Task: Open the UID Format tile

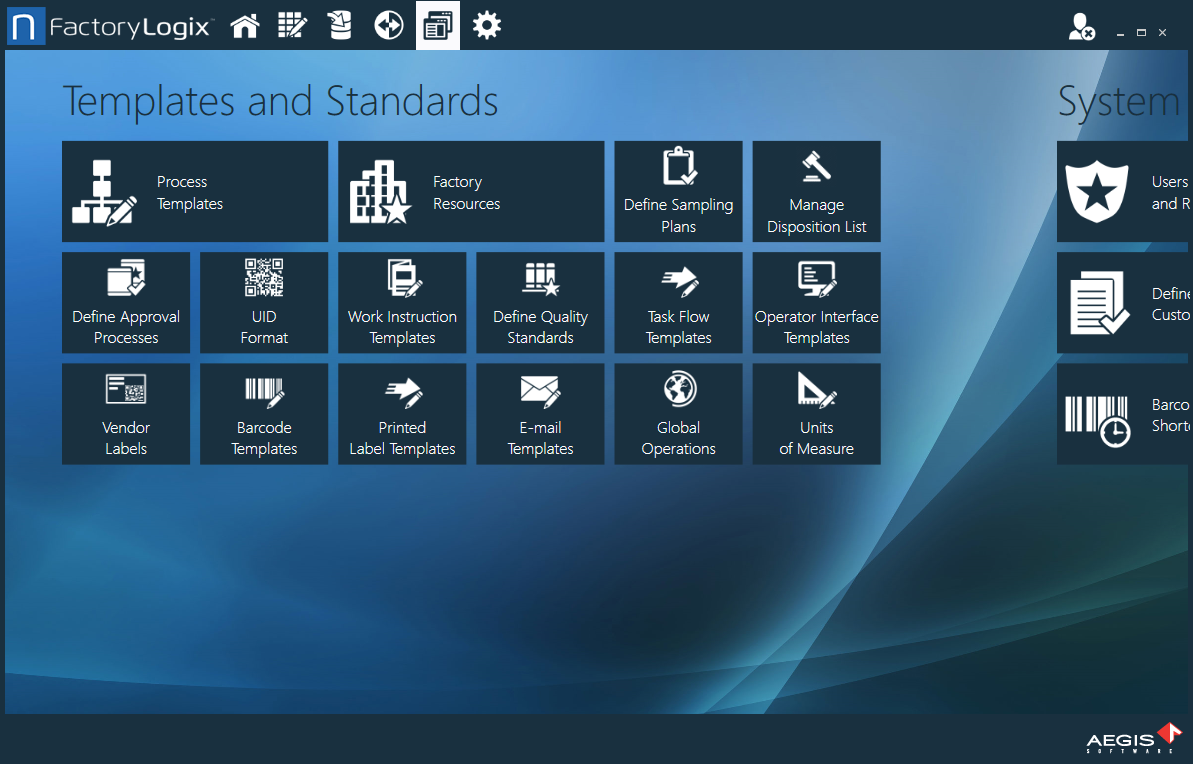Action: [x=264, y=303]
